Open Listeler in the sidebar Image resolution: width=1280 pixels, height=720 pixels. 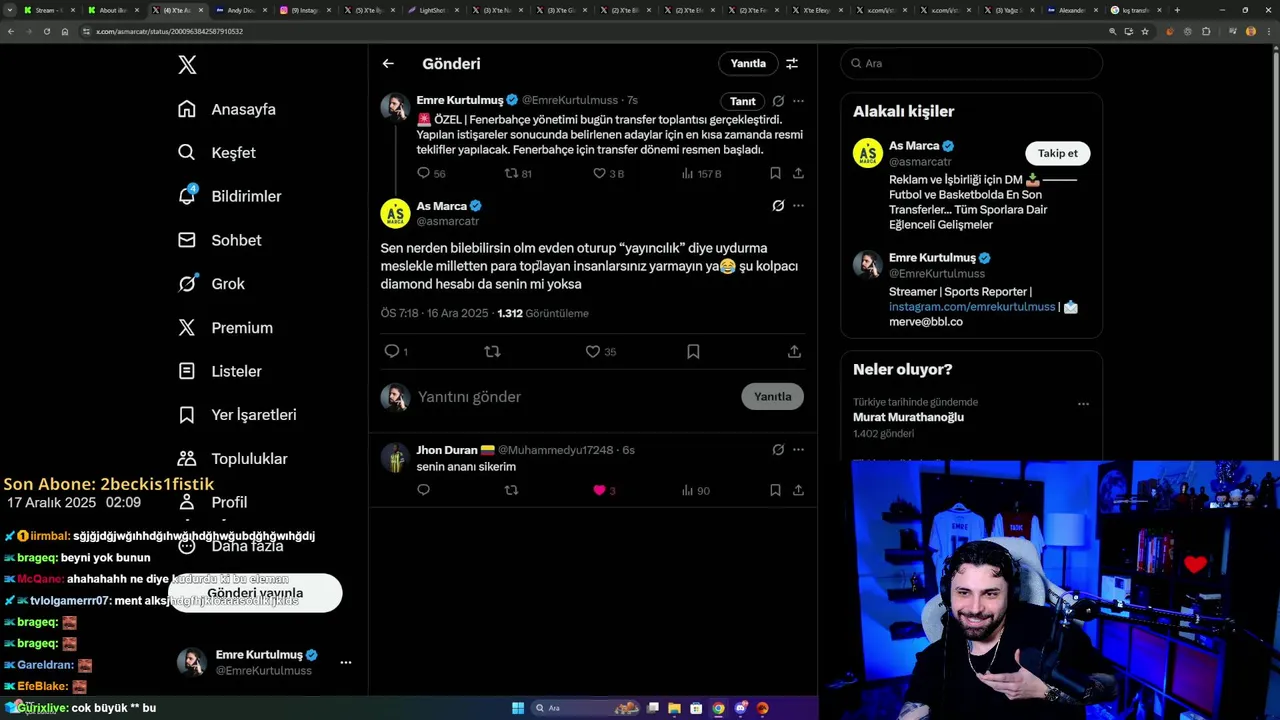click(220, 371)
